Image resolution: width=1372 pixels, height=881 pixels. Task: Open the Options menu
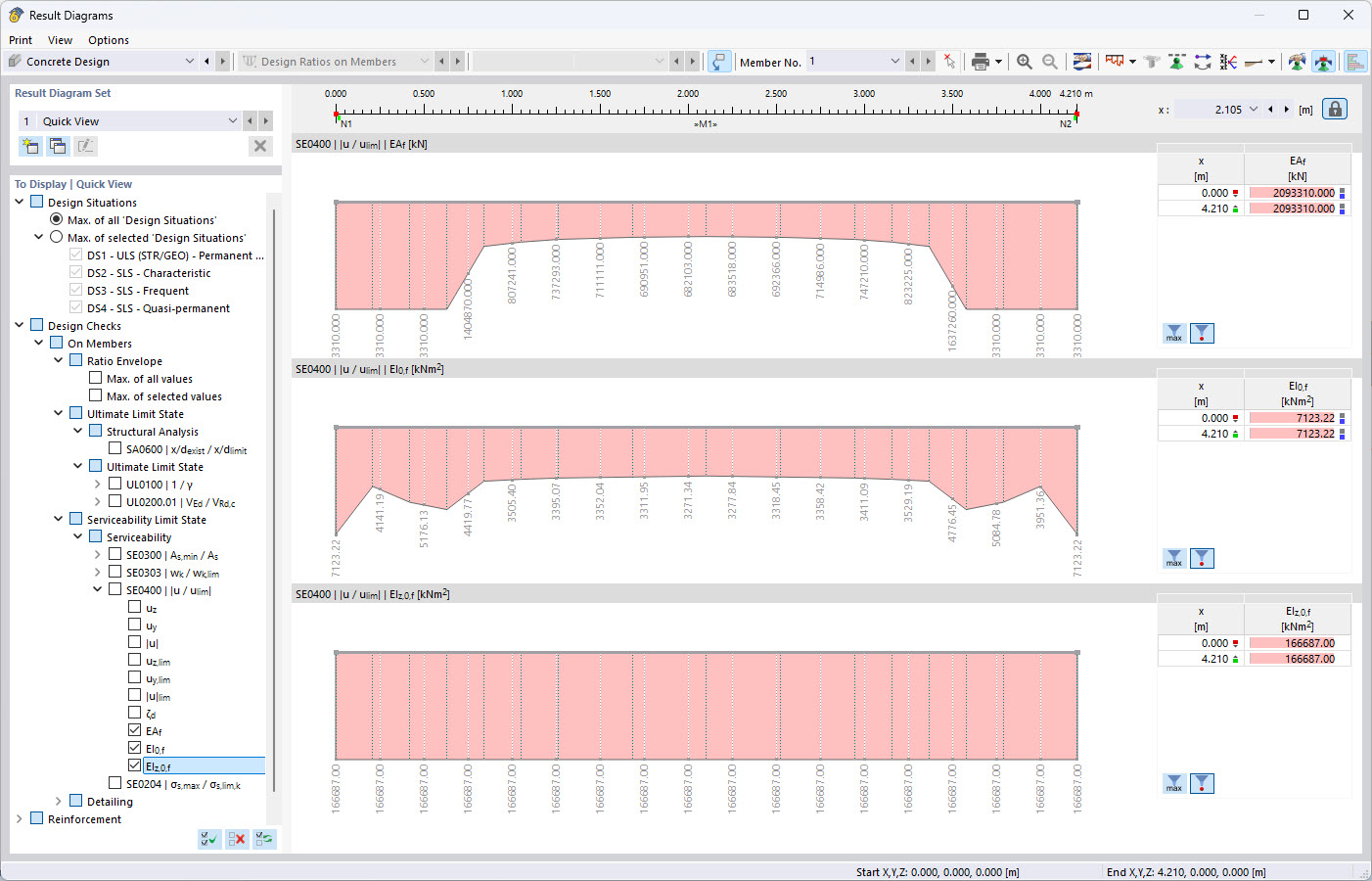click(108, 40)
